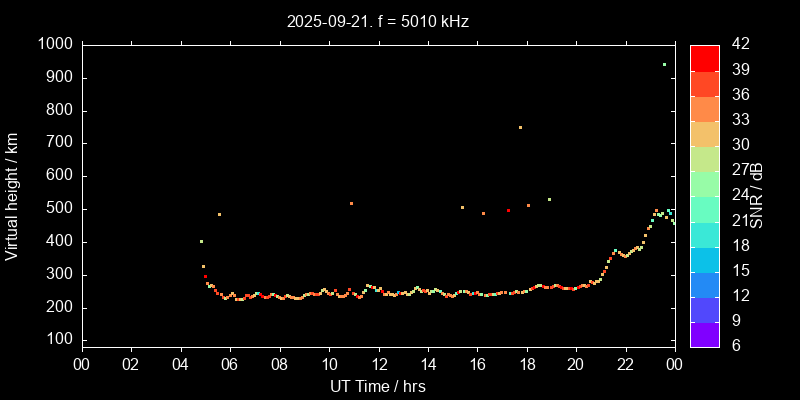The image size is (800, 400).
Task: Click the plot title showing 2025-09-21 5010 kHz
Action: pos(377,20)
